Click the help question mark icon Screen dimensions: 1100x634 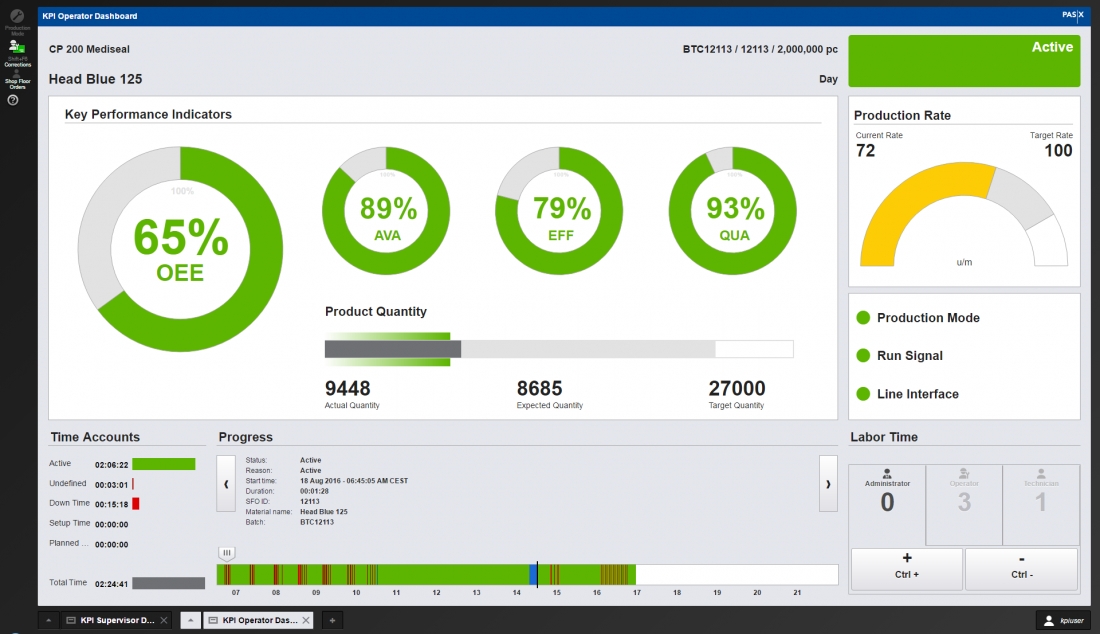[x=14, y=100]
